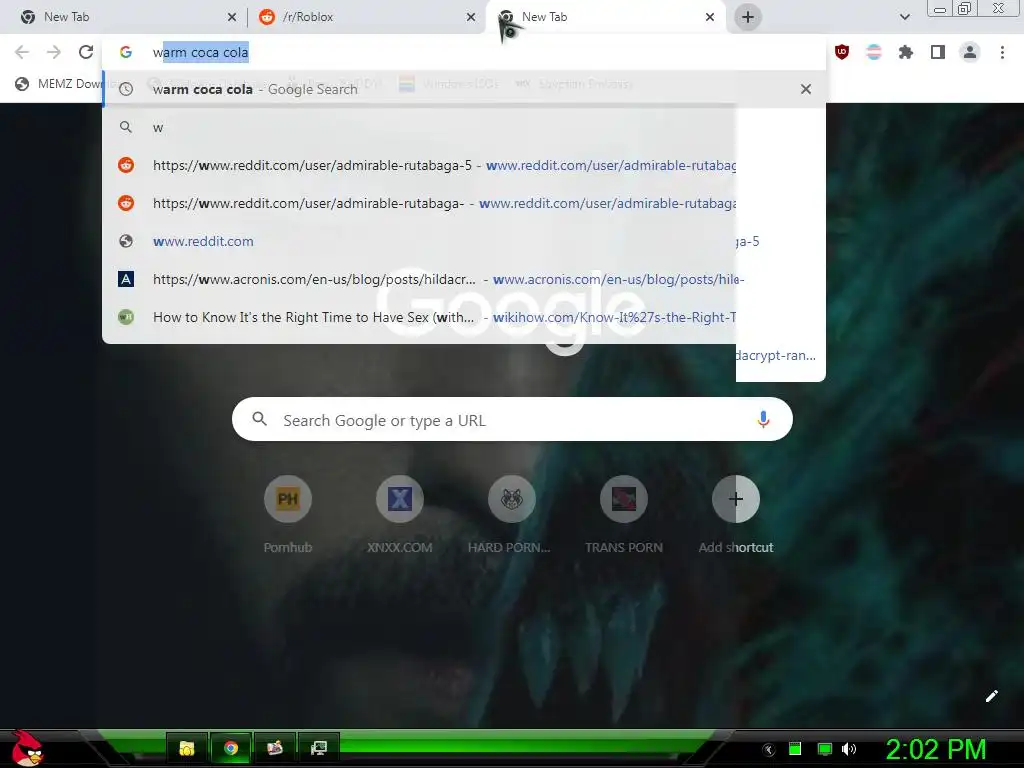
Task: Click the green square tray icon
Action: pyautogui.click(x=795, y=749)
